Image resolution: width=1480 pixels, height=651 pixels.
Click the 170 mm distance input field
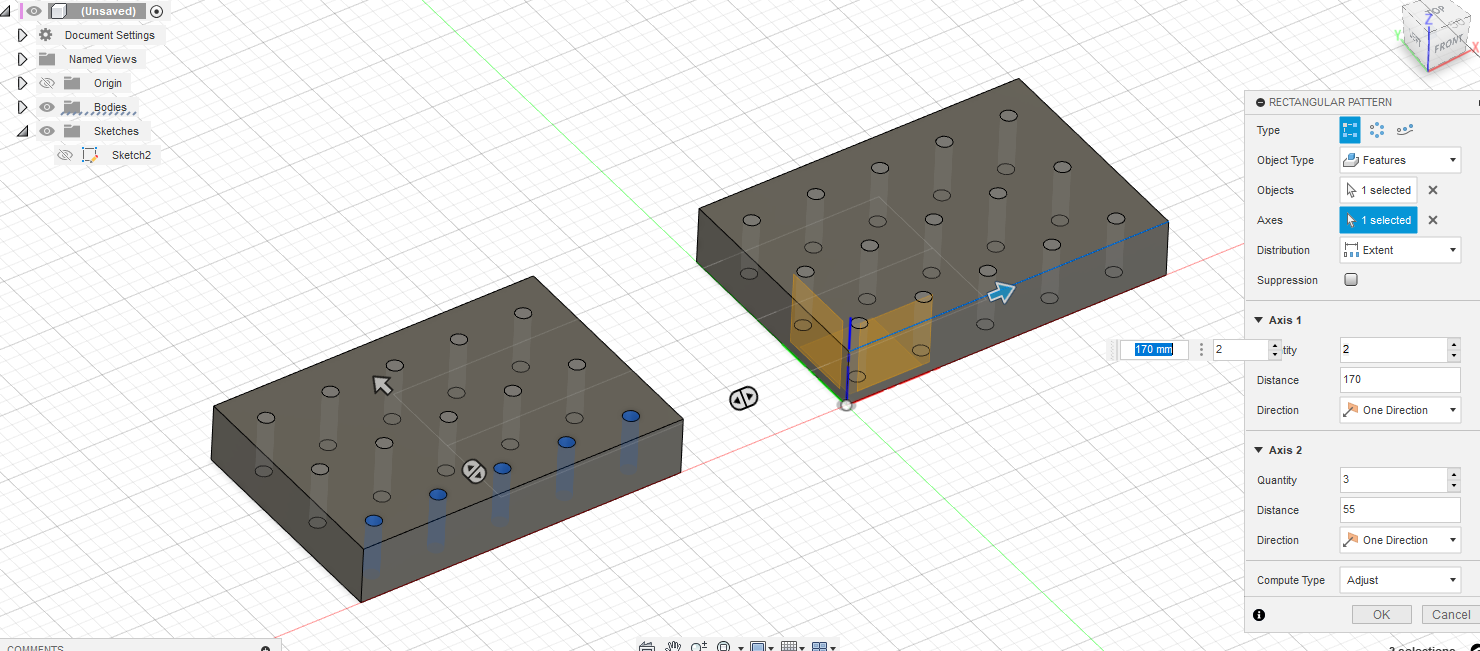click(x=1153, y=349)
